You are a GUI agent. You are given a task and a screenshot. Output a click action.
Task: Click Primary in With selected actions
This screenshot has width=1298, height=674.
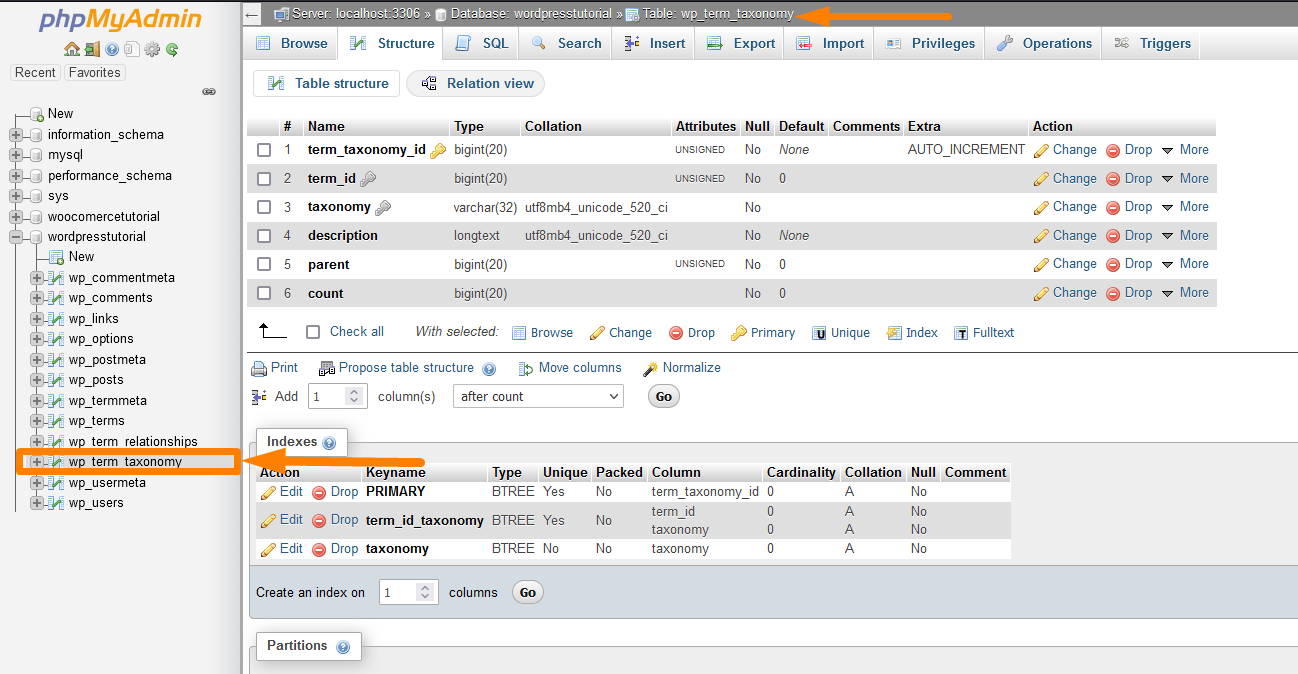coord(763,333)
